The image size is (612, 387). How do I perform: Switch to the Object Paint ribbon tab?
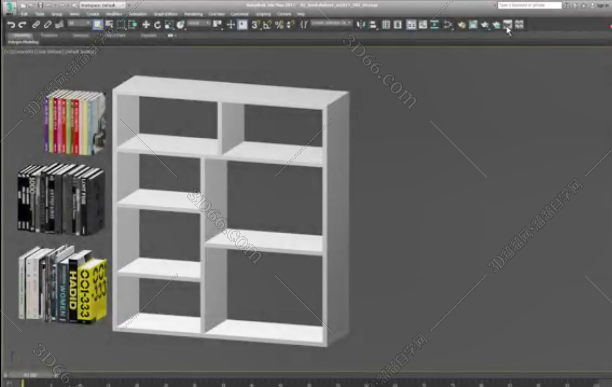[x=115, y=36]
